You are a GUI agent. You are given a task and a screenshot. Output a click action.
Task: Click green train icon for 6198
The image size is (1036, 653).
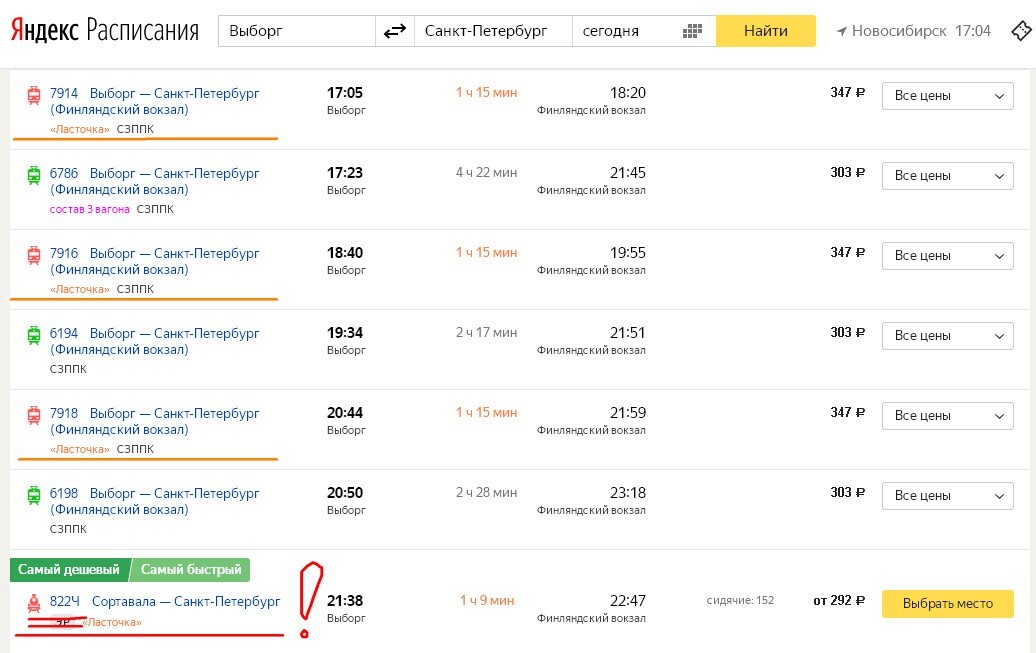(34, 495)
